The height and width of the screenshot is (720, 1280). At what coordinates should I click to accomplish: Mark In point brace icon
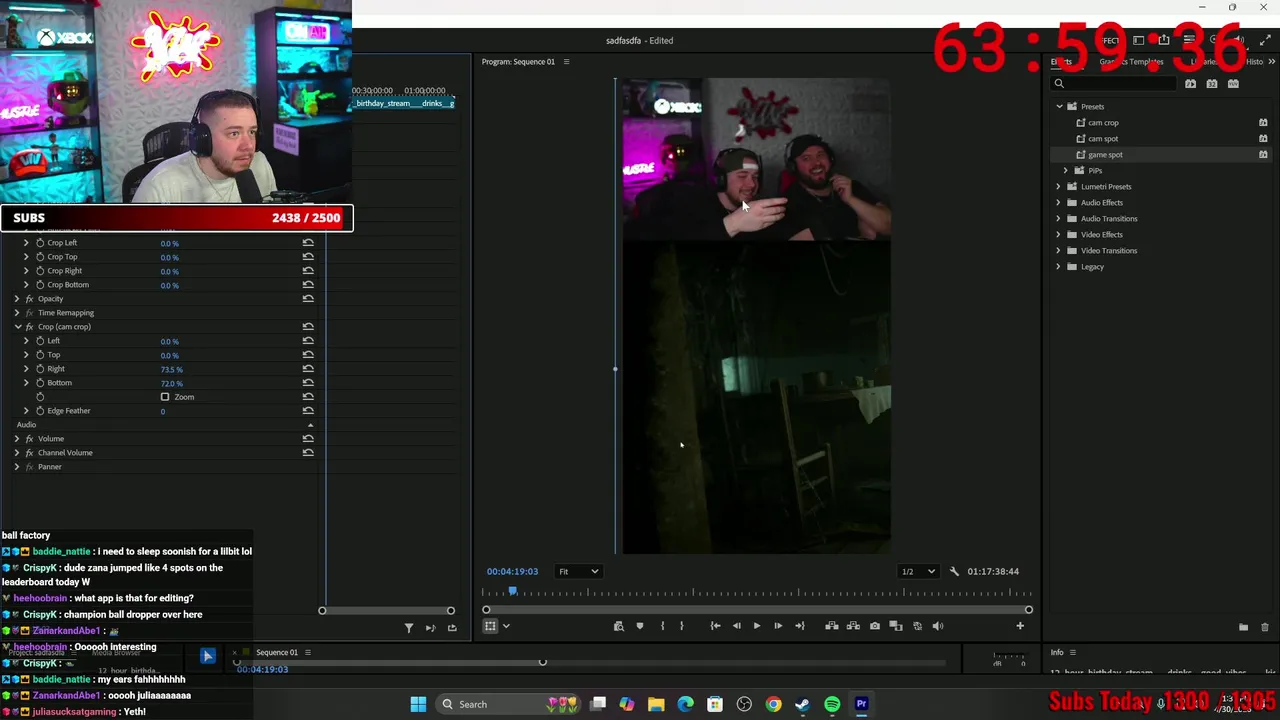point(662,626)
